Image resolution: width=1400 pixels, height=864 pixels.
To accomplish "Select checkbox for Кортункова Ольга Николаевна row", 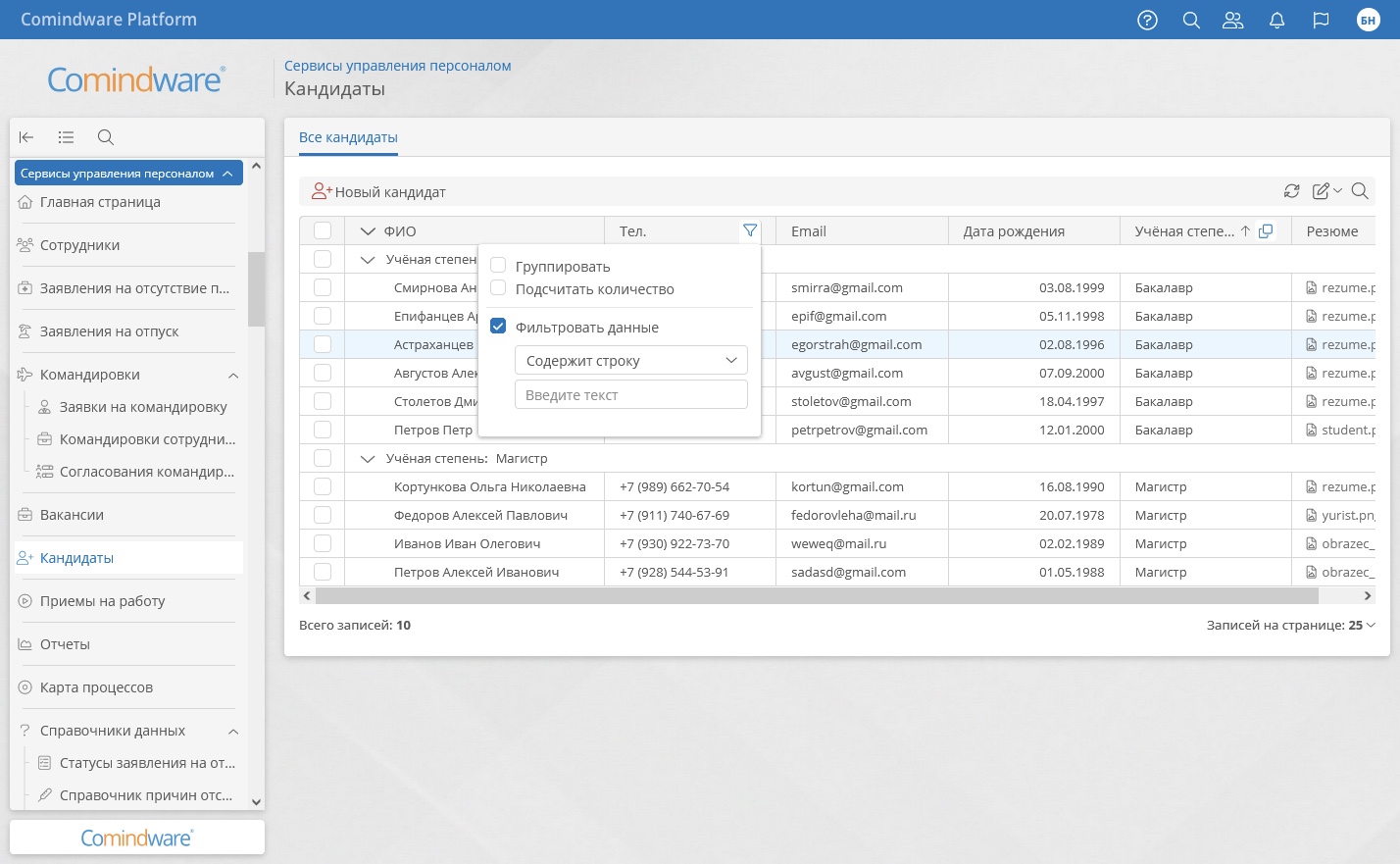I will click(323, 486).
